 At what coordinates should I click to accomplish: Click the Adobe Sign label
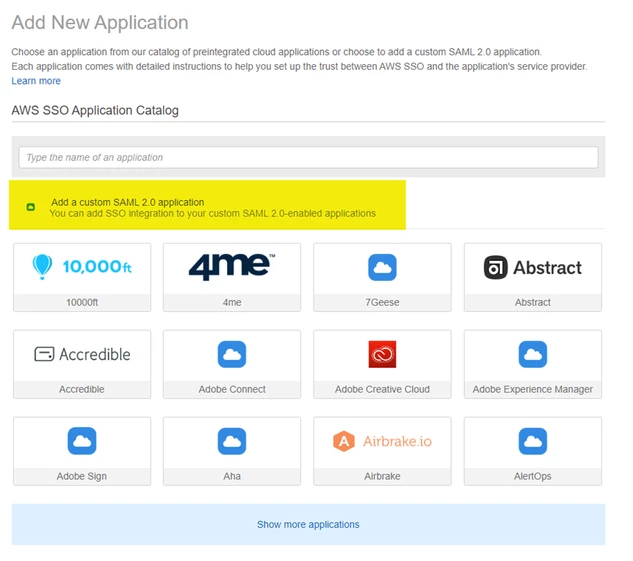click(x=82, y=476)
